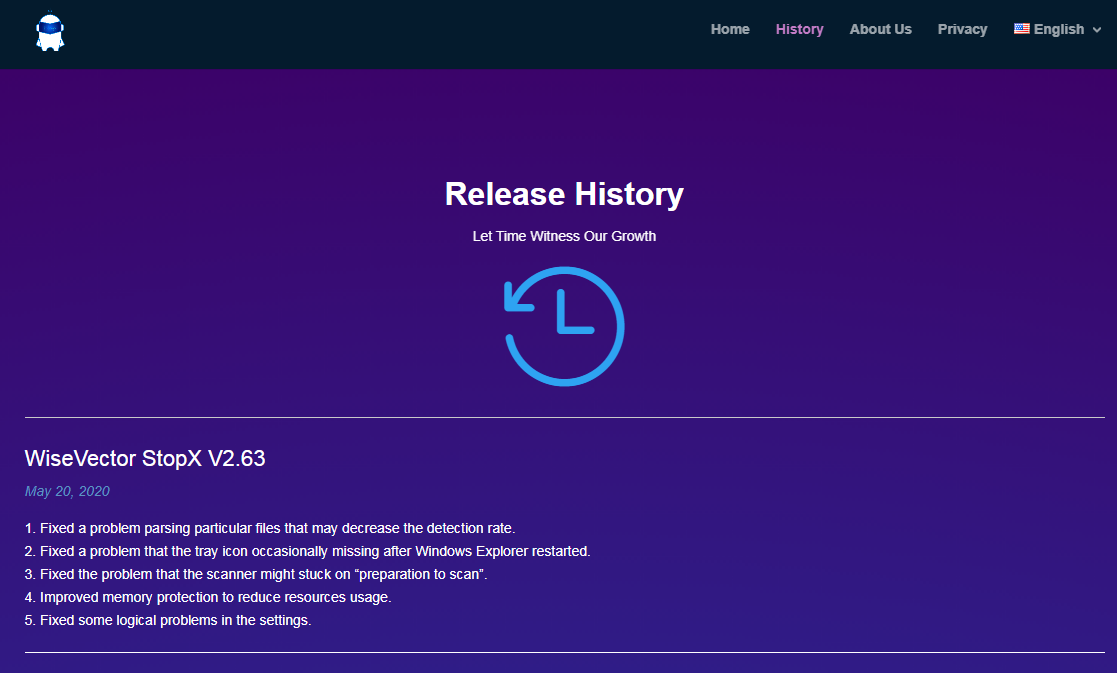Click the WiseVector robot logo

tap(50, 31)
